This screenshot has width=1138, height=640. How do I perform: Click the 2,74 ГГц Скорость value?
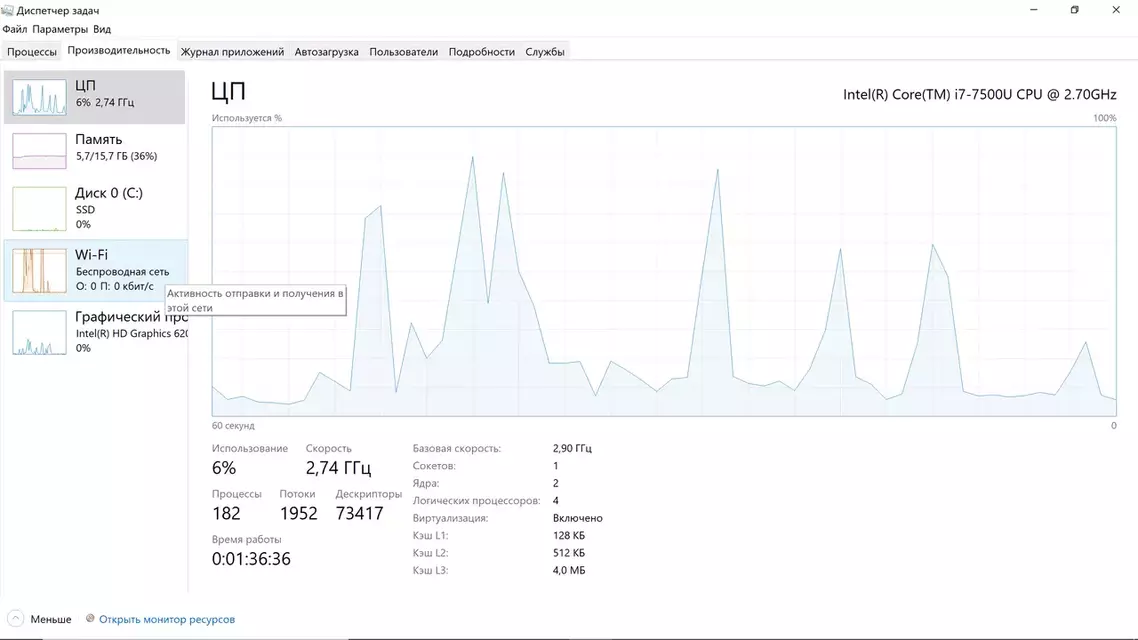point(338,468)
